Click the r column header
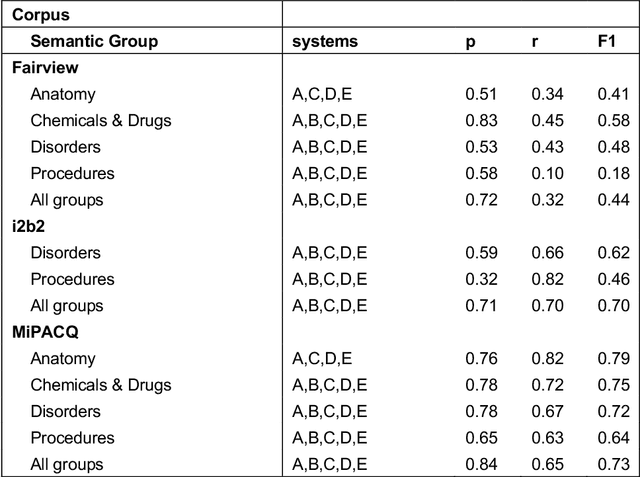This screenshot has width=640, height=477. tap(535, 42)
